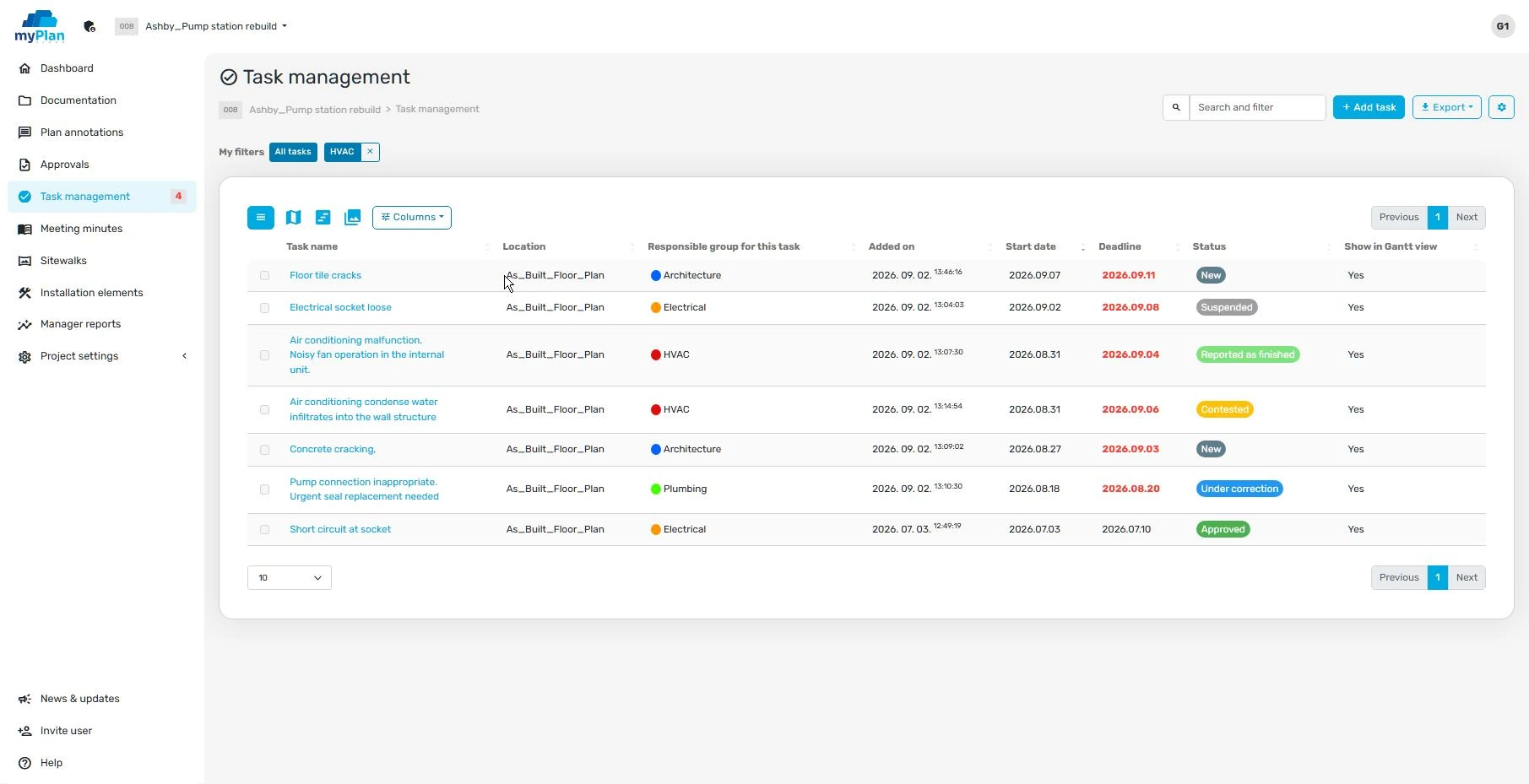The image size is (1529, 784).
Task: Open the plan map view icon
Action: point(293,218)
